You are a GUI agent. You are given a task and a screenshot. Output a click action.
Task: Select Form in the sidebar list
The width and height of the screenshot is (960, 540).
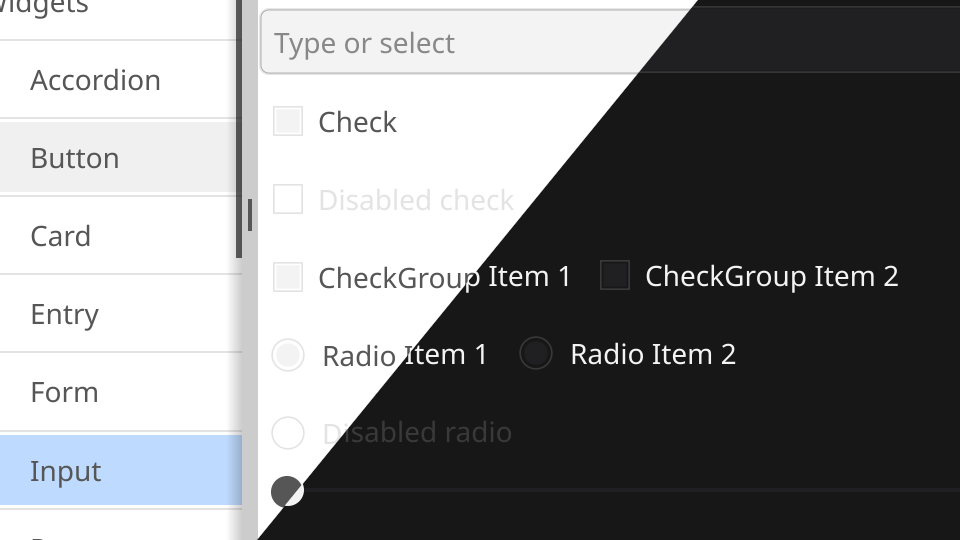tap(121, 392)
